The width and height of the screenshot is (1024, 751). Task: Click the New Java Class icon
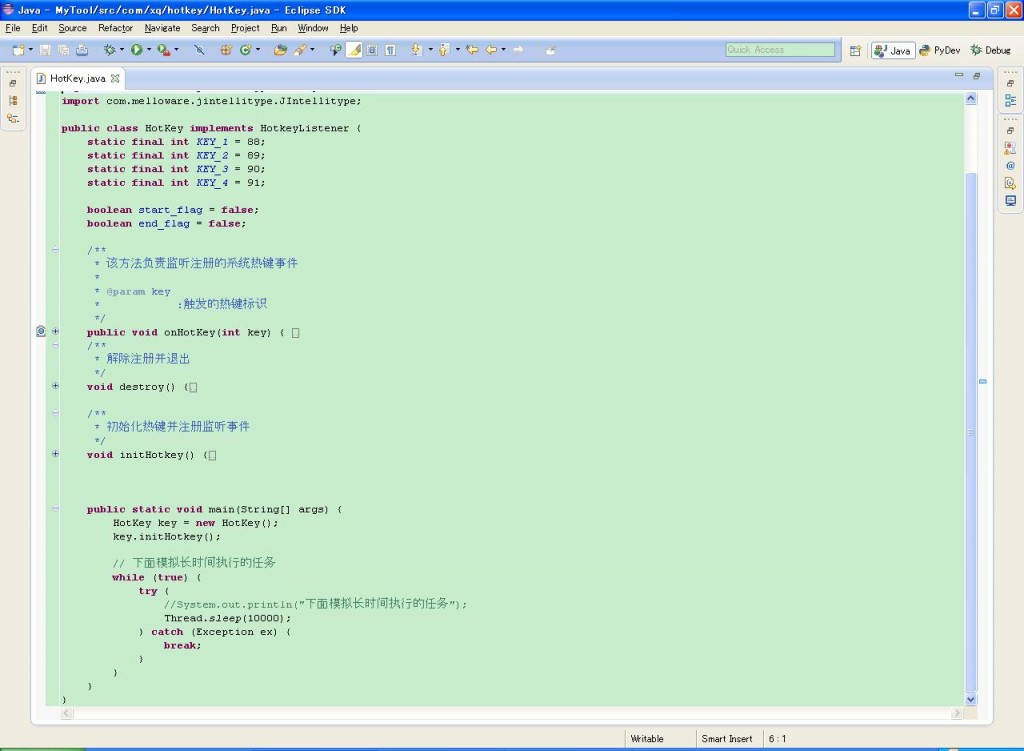click(x=245, y=49)
